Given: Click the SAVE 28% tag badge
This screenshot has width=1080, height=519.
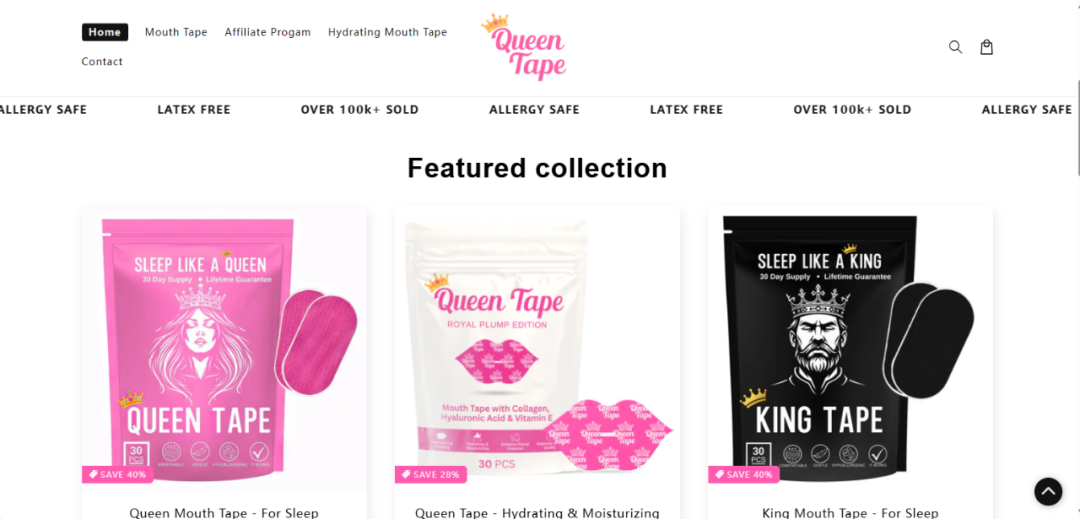Looking at the screenshot, I should [430, 475].
